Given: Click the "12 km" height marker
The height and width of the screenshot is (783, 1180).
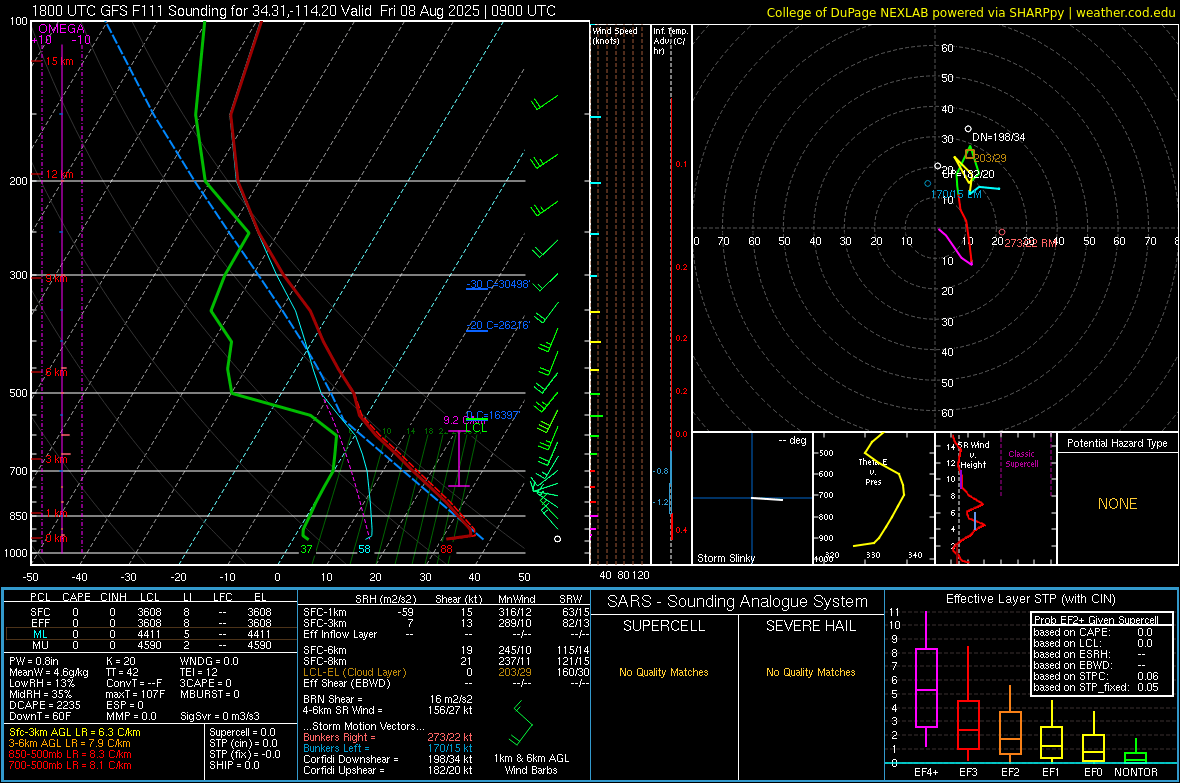Looking at the screenshot, I should coord(59,174).
